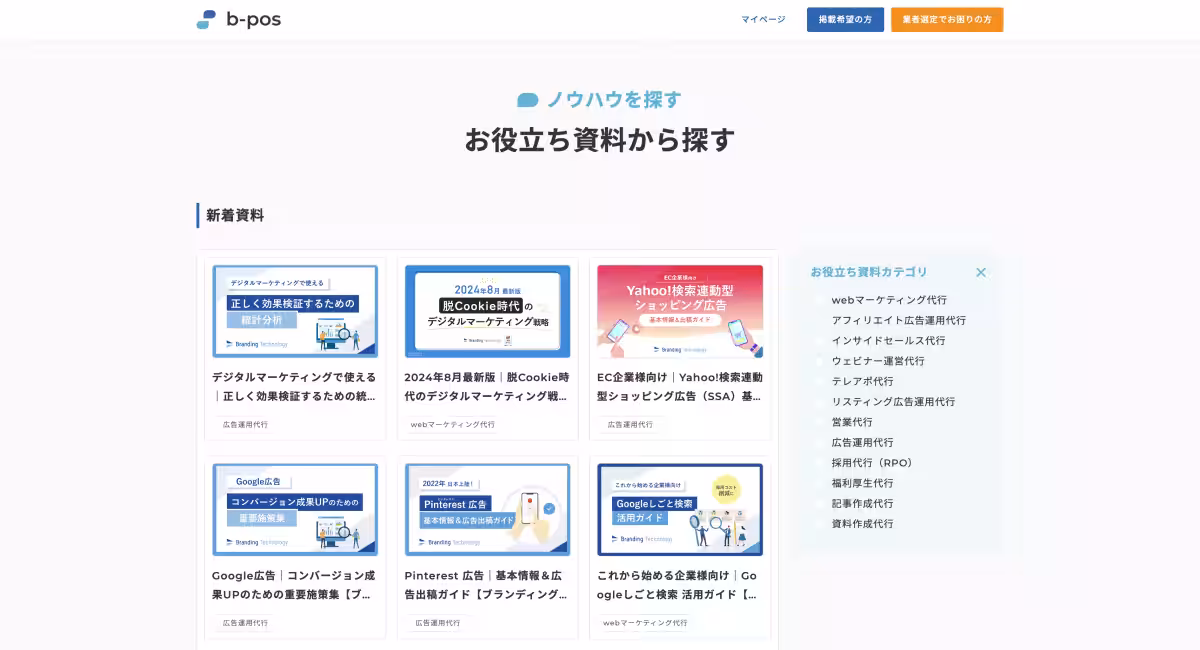Open the マイページ link

click(763, 18)
